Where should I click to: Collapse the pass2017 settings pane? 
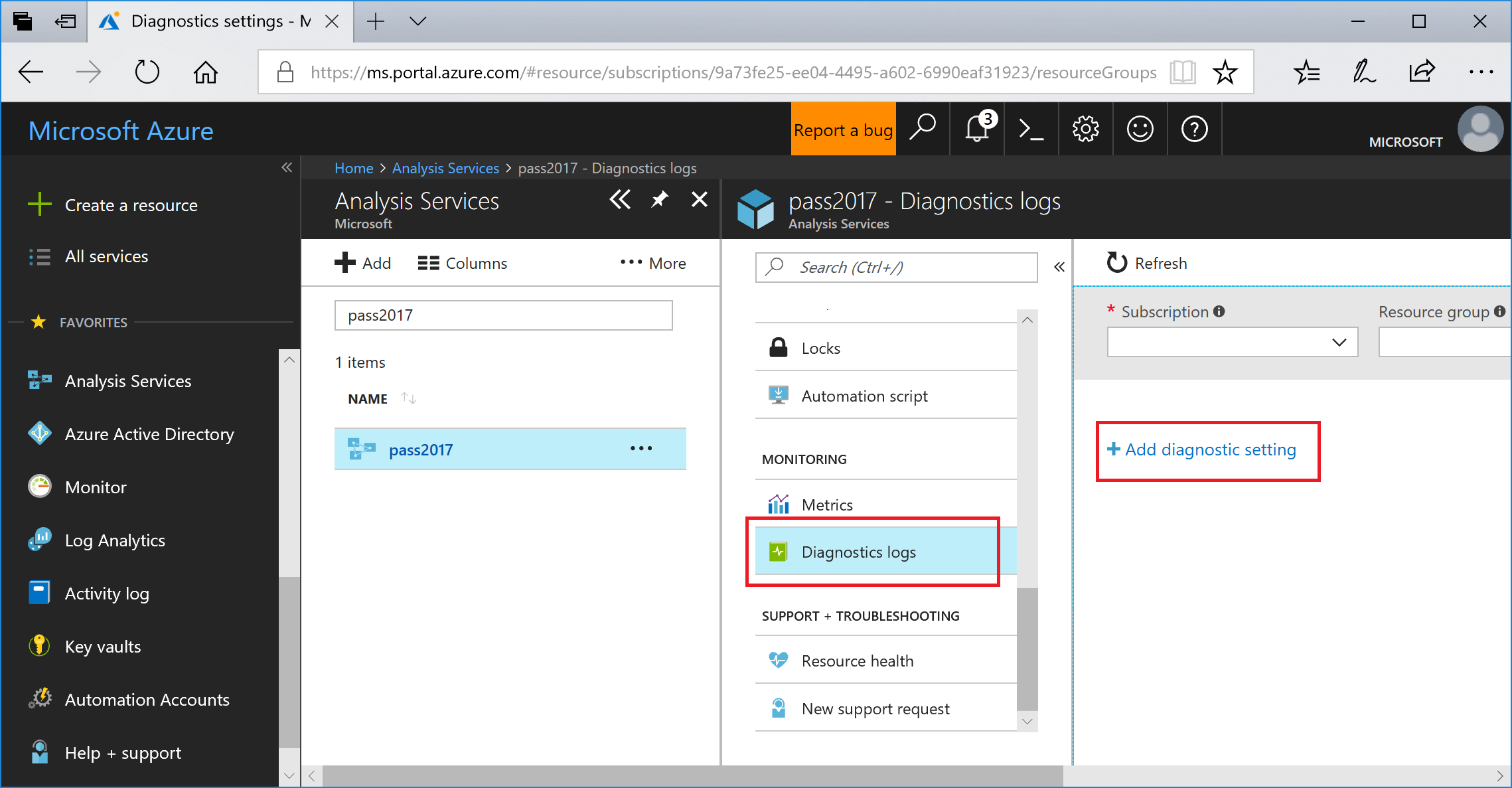(1059, 266)
